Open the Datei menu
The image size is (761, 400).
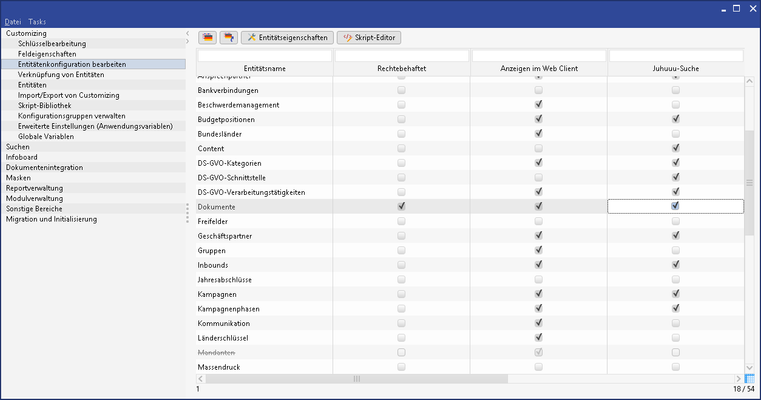coord(12,21)
